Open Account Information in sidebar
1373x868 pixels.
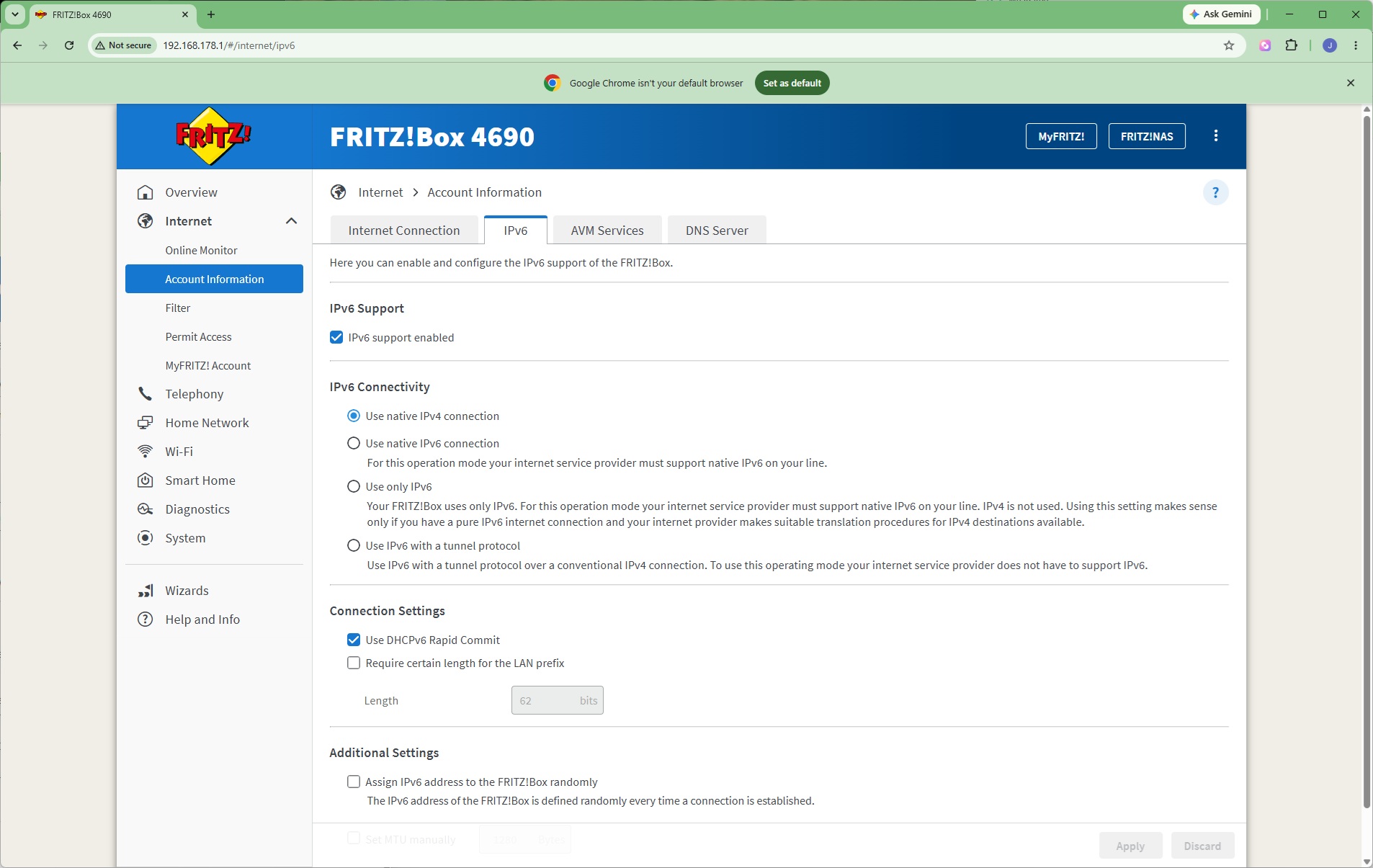(x=214, y=279)
